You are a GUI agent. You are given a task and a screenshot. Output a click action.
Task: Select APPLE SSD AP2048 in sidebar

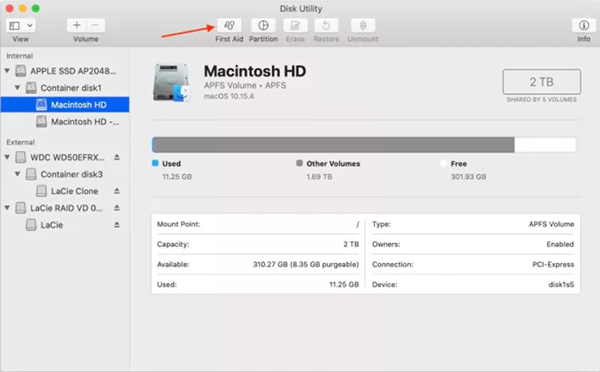click(x=65, y=71)
